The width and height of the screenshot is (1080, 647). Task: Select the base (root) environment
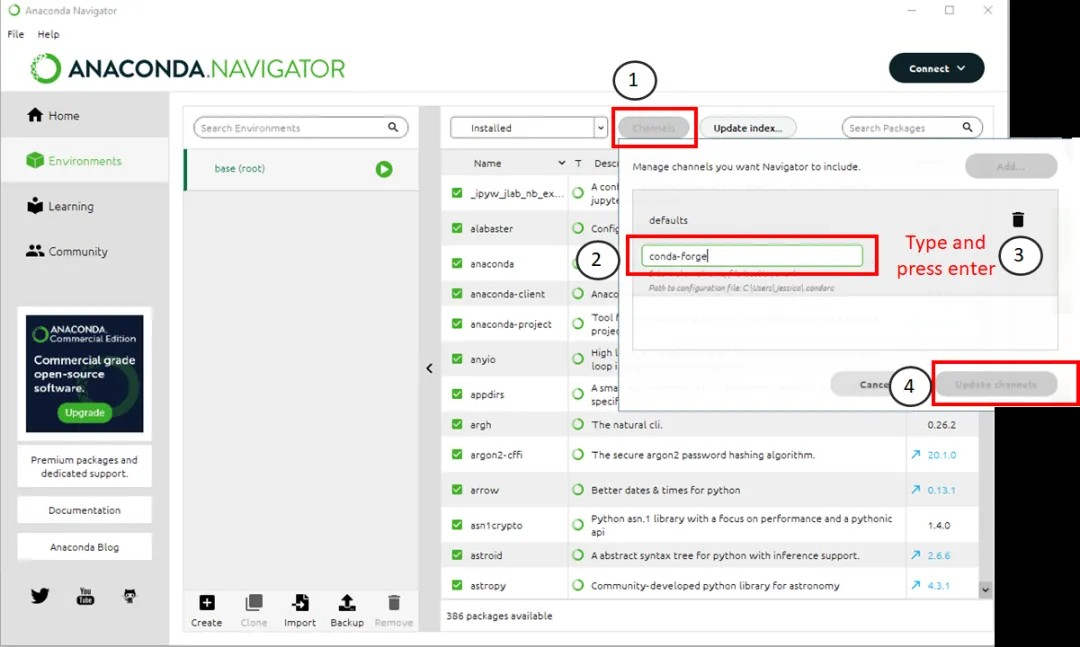301,169
